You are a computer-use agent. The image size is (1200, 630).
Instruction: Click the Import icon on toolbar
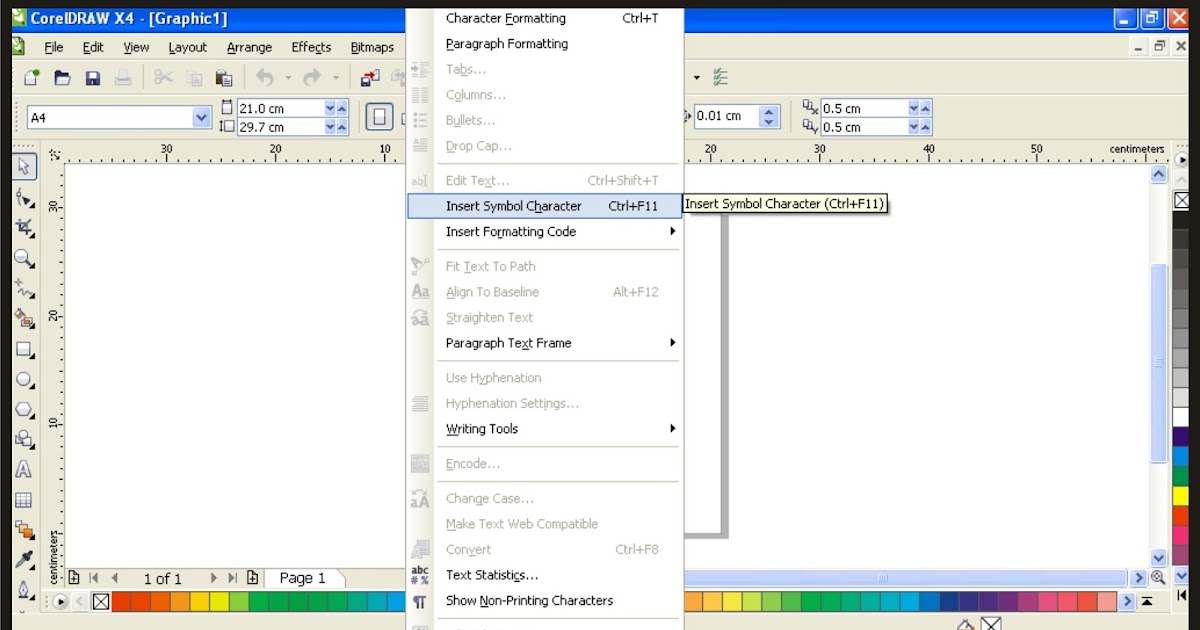click(x=371, y=78)
